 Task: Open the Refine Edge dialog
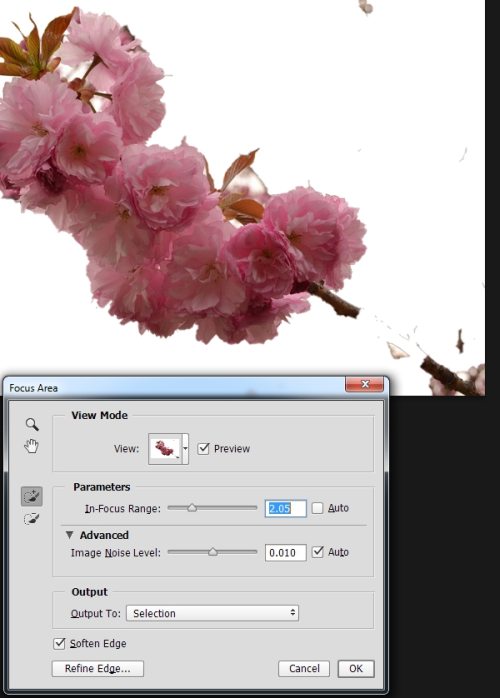point(98,668)
